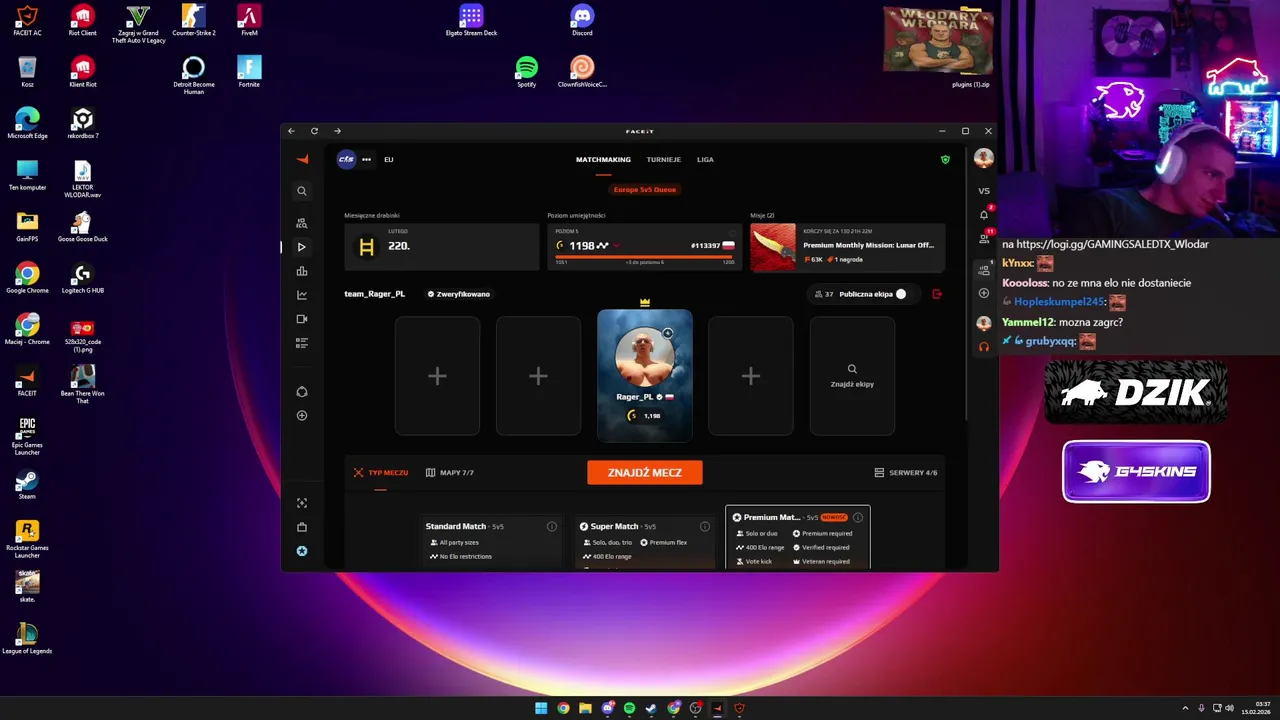Click the first empty party slot plus

tap(437, 376)
